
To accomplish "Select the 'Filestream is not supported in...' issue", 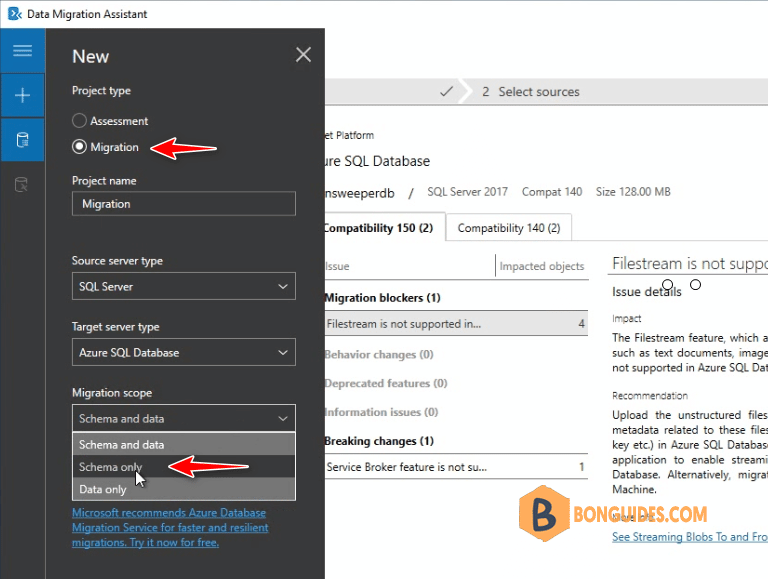I will 456,324.
